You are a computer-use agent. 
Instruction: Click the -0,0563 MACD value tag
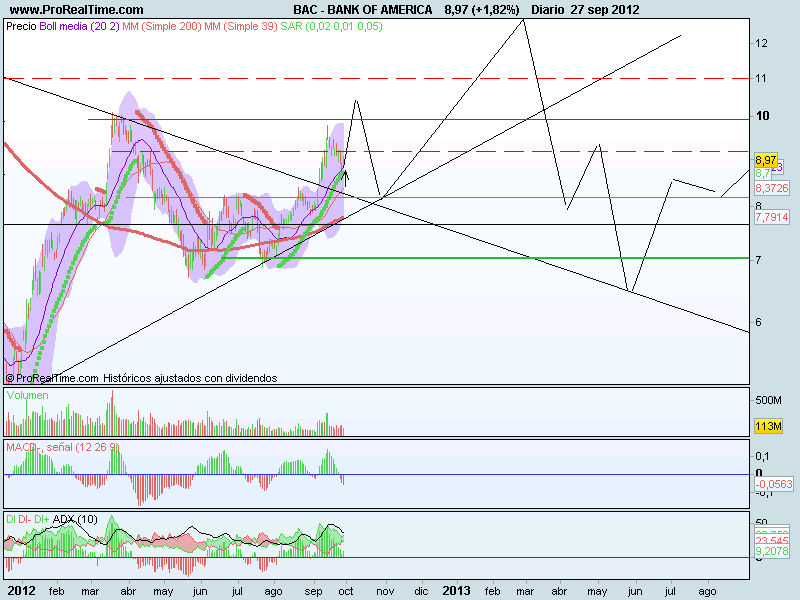(x=774, y=484)
